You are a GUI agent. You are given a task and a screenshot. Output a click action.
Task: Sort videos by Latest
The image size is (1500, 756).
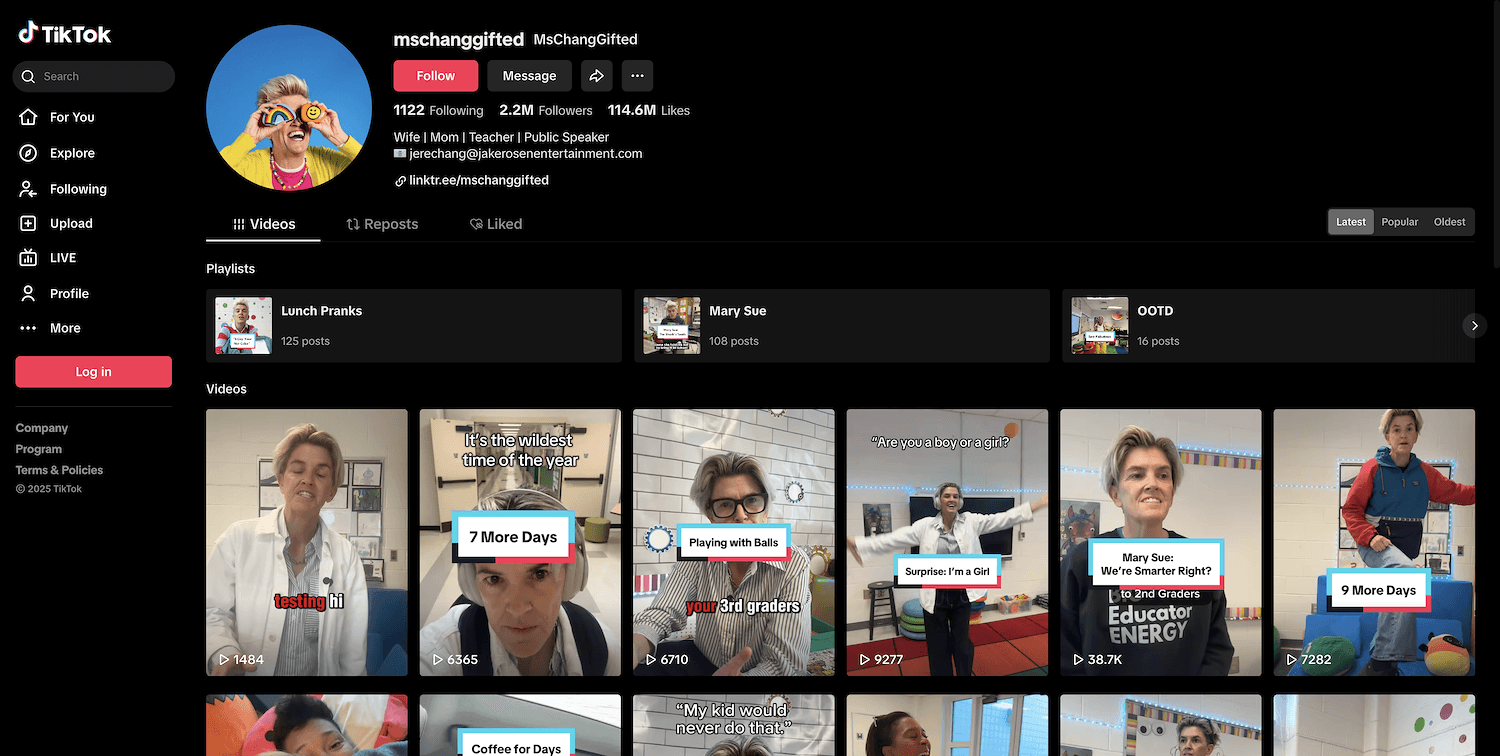coord(1350,222)
